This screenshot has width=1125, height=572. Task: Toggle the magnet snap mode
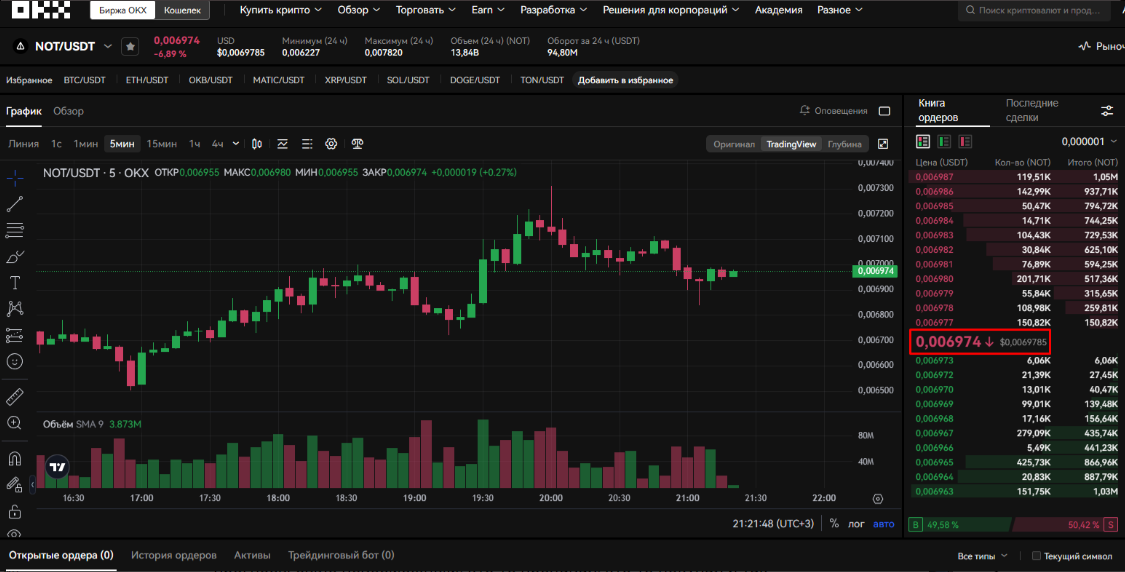[15, 459]
